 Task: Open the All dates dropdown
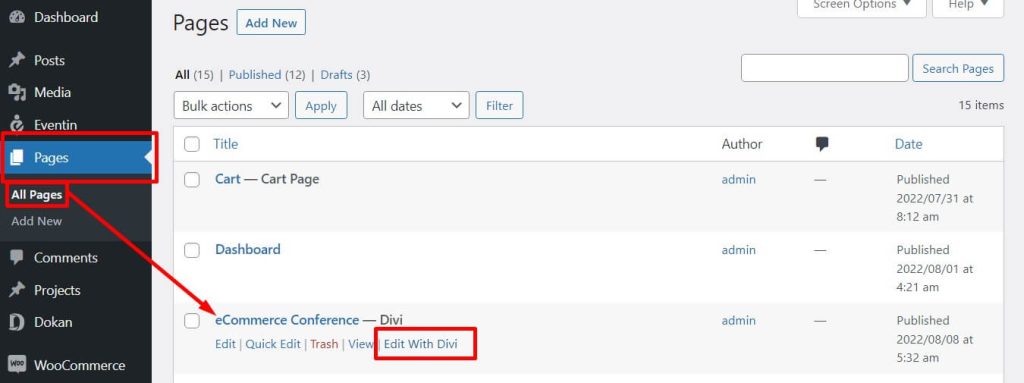pyautogui.click(x=416, y=105)
